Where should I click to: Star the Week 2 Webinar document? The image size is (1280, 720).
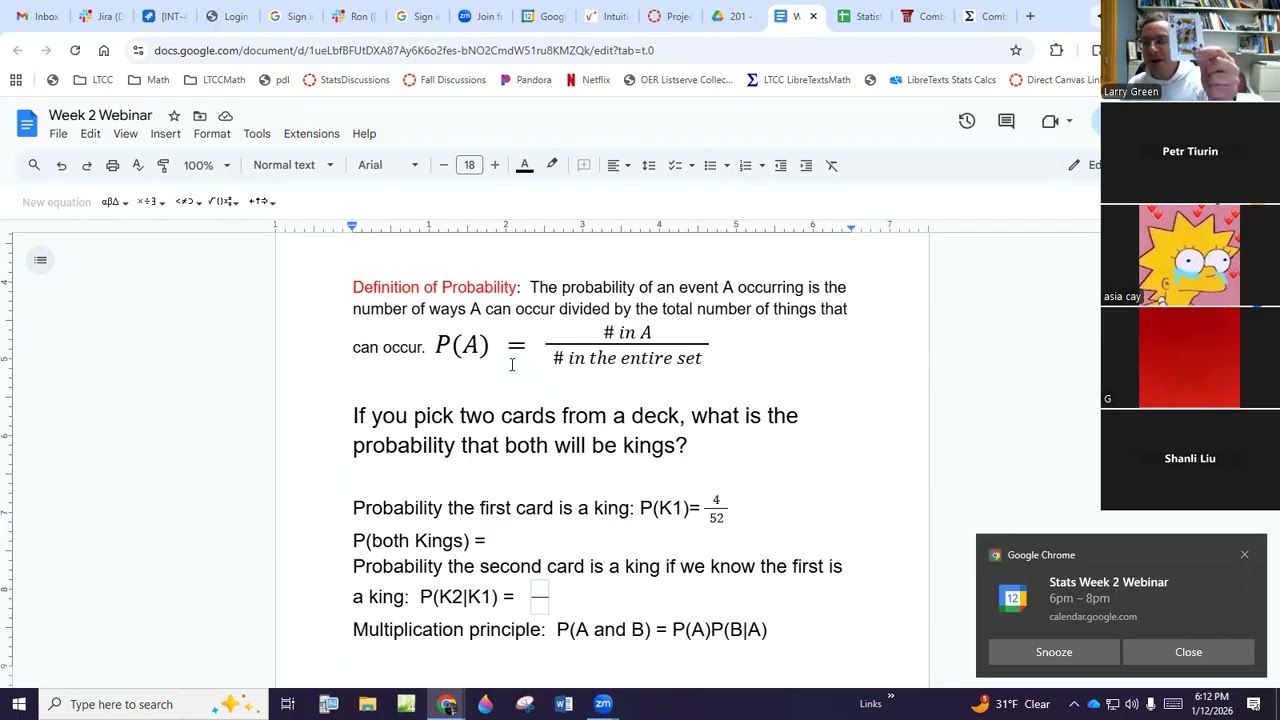tap(174, 116)
